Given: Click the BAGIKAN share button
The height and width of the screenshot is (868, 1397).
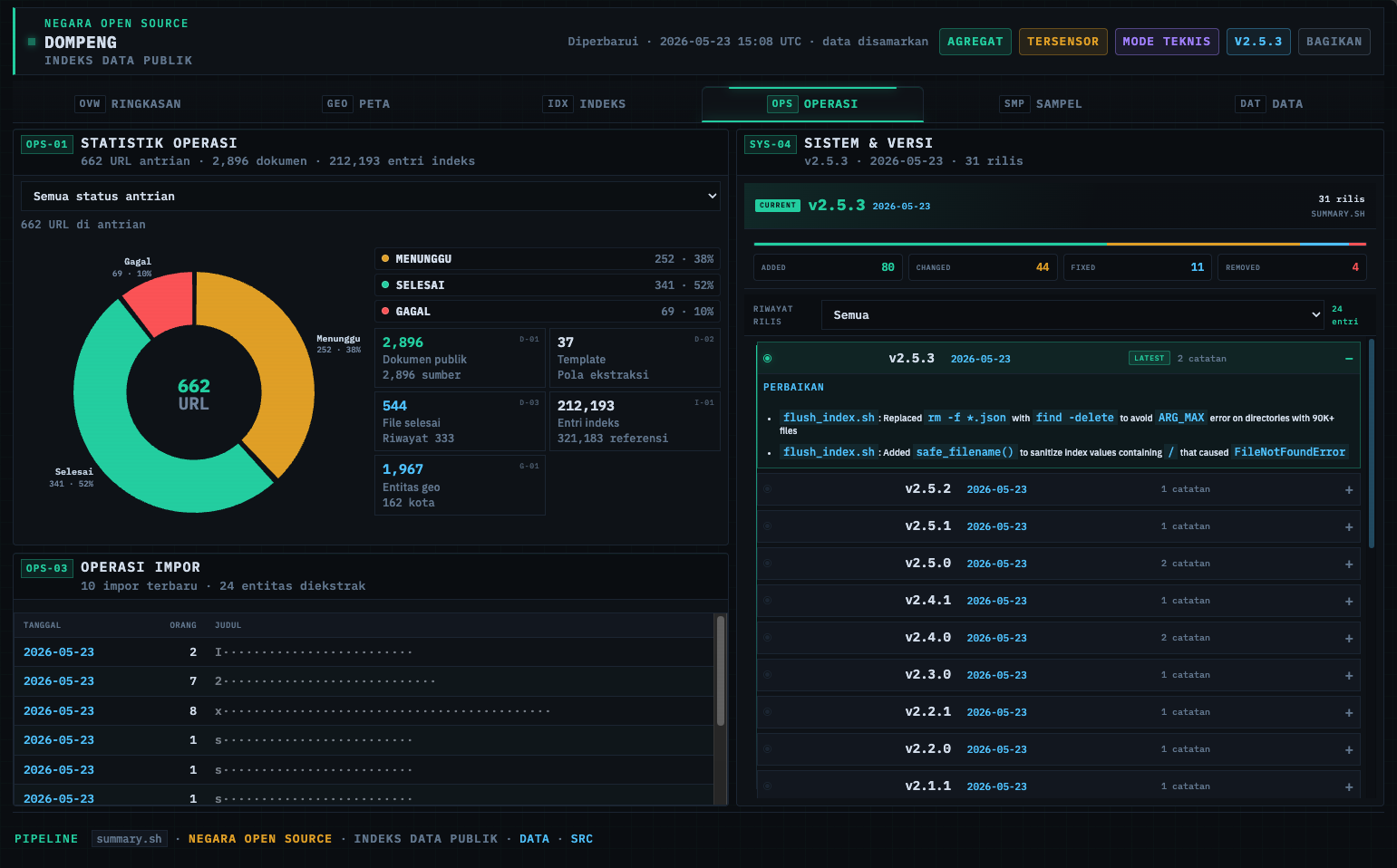Looking at the screenshot, I should coord(1334,42).
